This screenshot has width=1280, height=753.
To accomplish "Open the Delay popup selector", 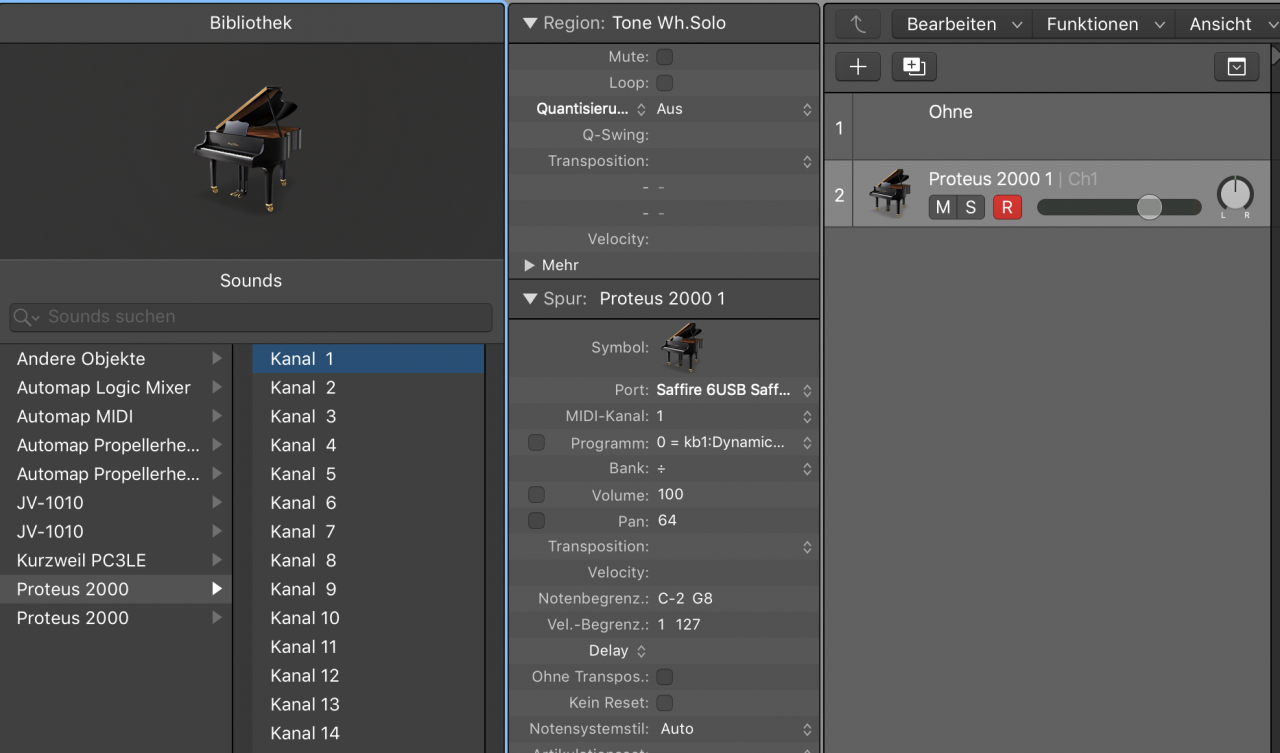I will [616, 651].
